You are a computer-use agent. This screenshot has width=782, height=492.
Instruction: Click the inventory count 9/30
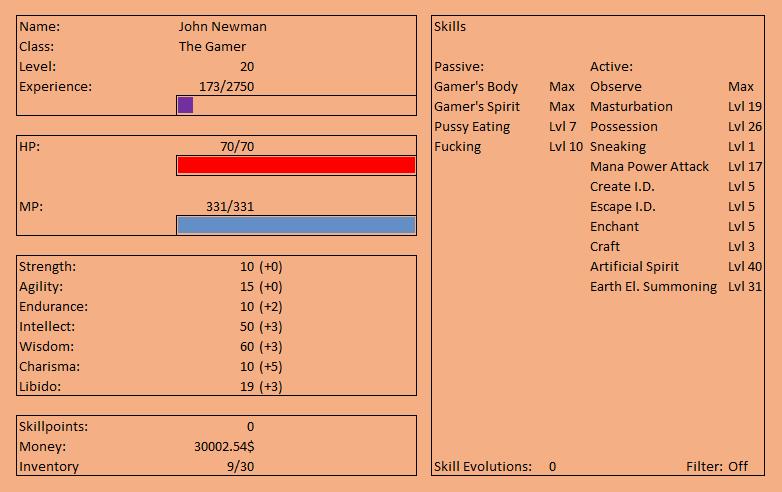240,467
